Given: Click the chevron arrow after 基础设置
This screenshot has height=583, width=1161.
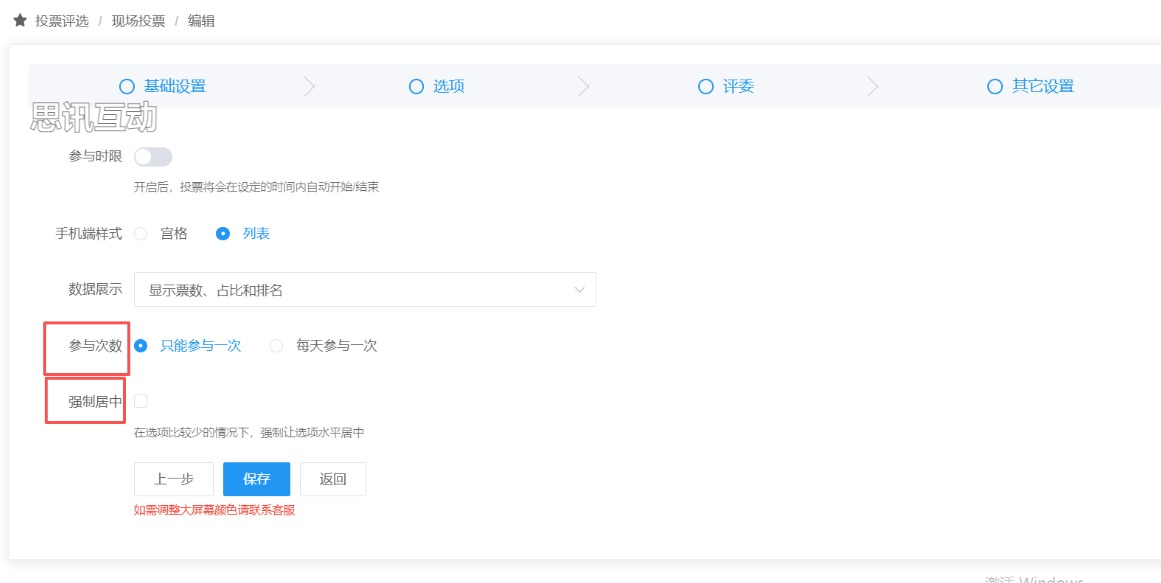Looking at the screenshot, I should [309, 87].
